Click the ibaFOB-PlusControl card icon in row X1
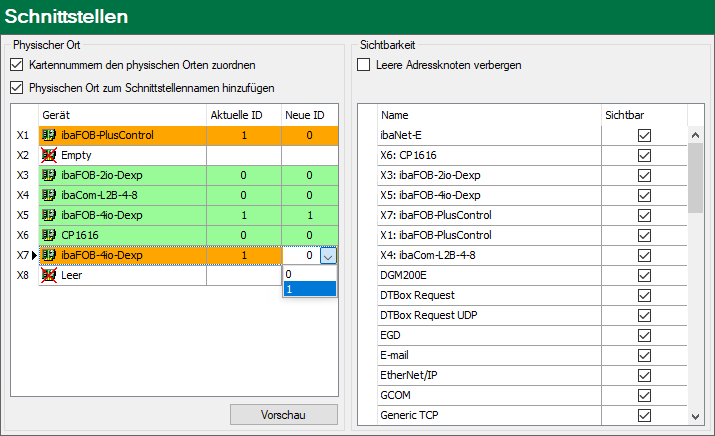 (49, 135)
